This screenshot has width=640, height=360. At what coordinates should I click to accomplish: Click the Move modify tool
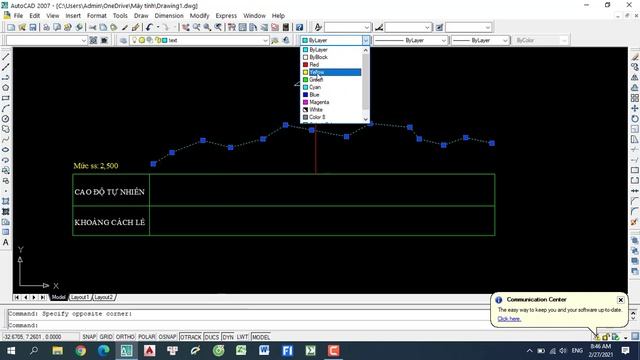point(635,108)
